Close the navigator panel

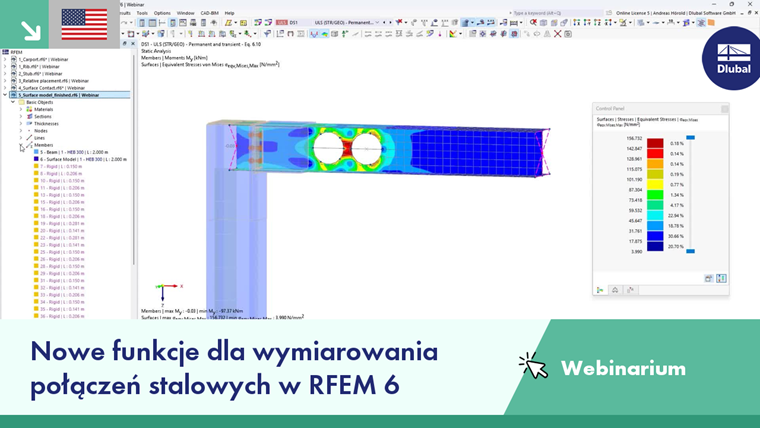pos(133,44)
